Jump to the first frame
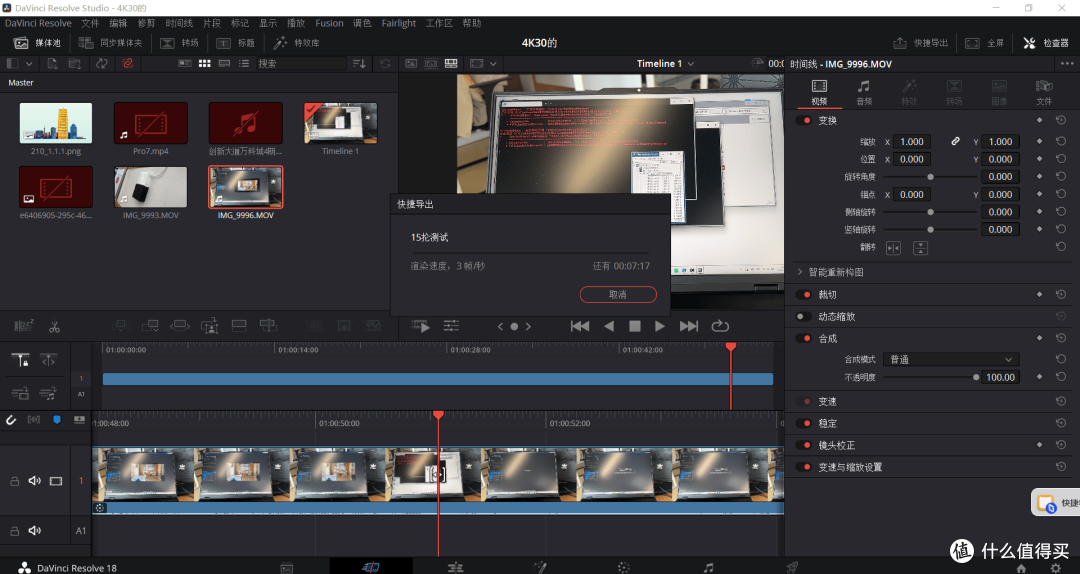This screenshot has width=1080, height=574. tap(580, 326)
